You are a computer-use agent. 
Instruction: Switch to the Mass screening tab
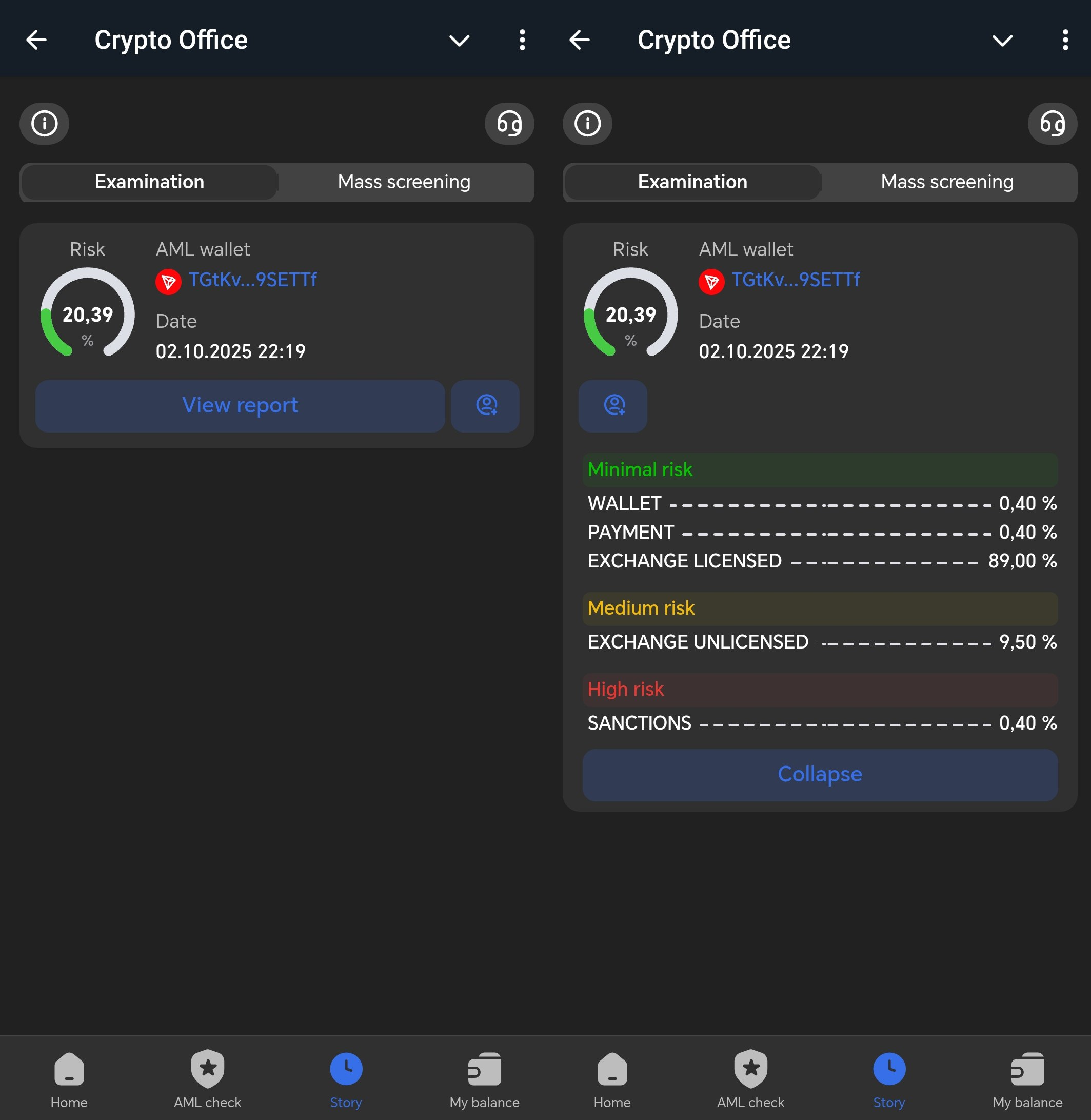pos(404,182)
